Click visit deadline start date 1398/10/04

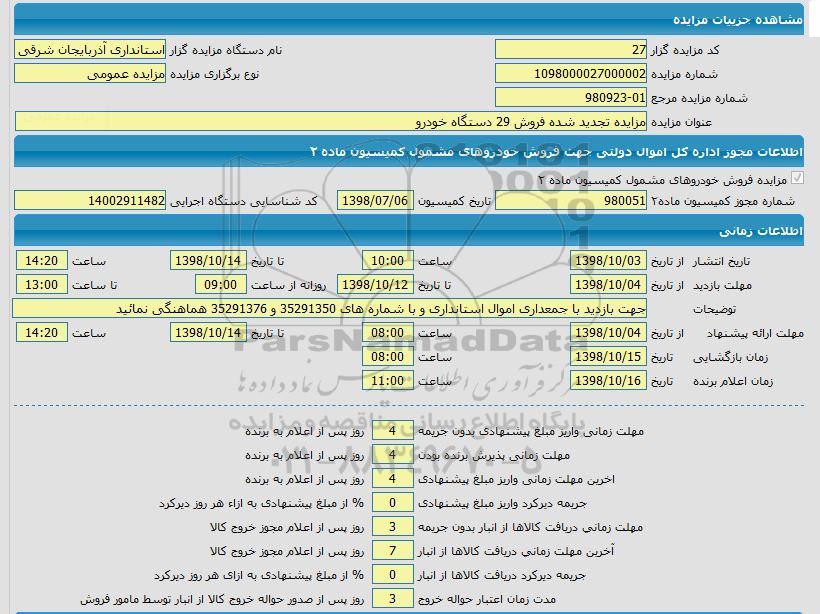tap(608, 285)
